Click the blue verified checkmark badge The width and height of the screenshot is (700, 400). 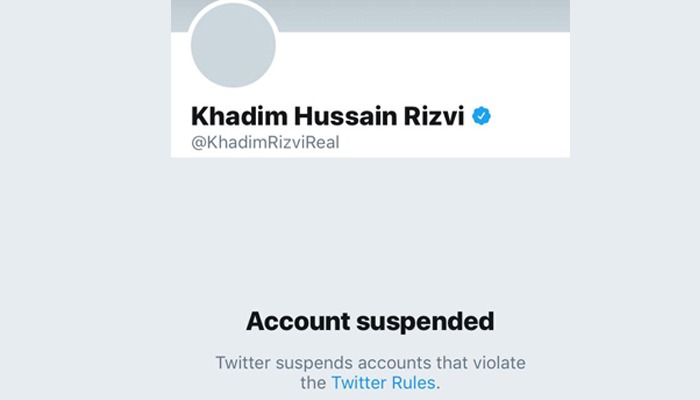(x=481, y=116)
